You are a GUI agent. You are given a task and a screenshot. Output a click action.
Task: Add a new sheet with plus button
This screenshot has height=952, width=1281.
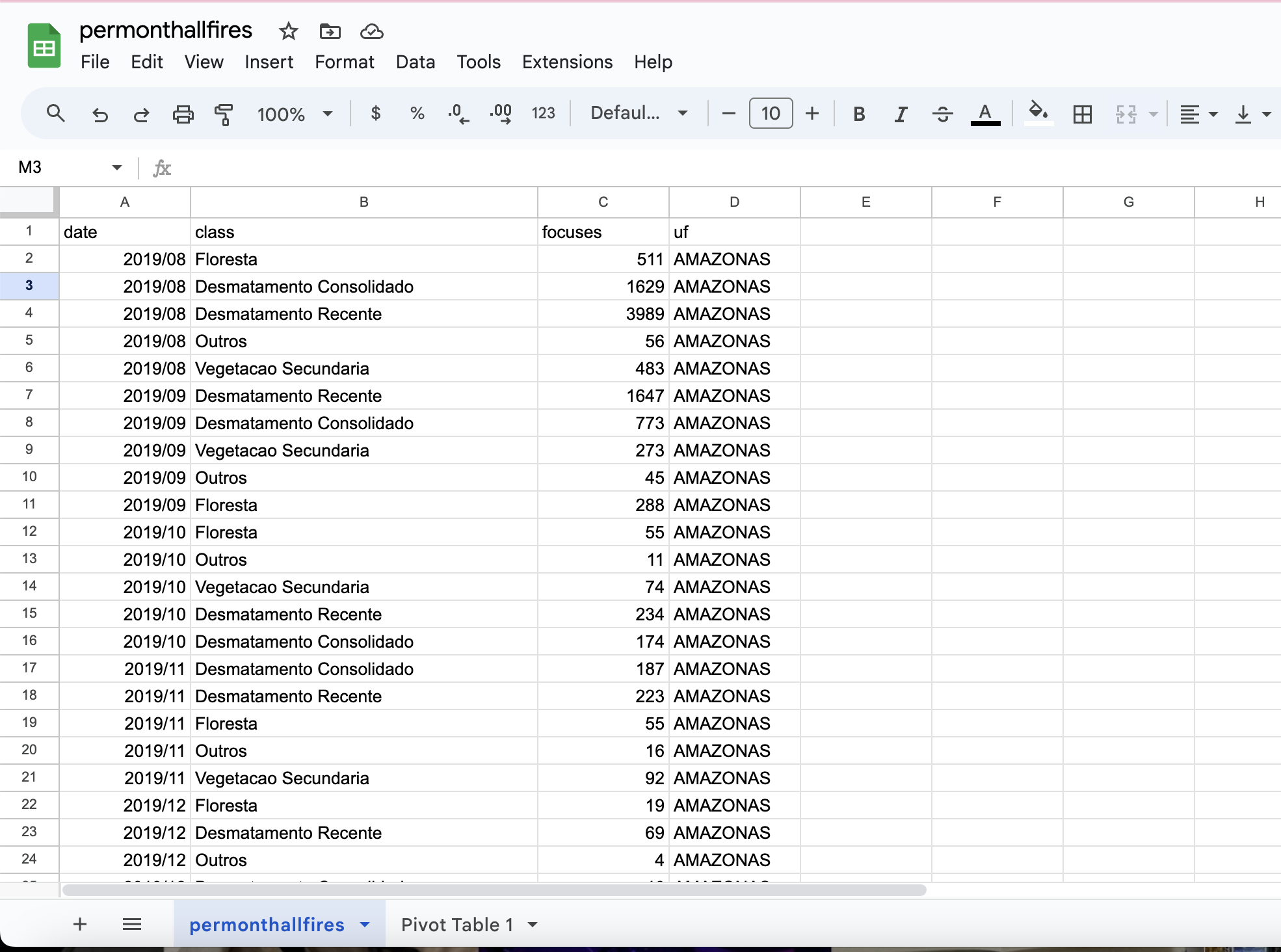tap(80, 924)
